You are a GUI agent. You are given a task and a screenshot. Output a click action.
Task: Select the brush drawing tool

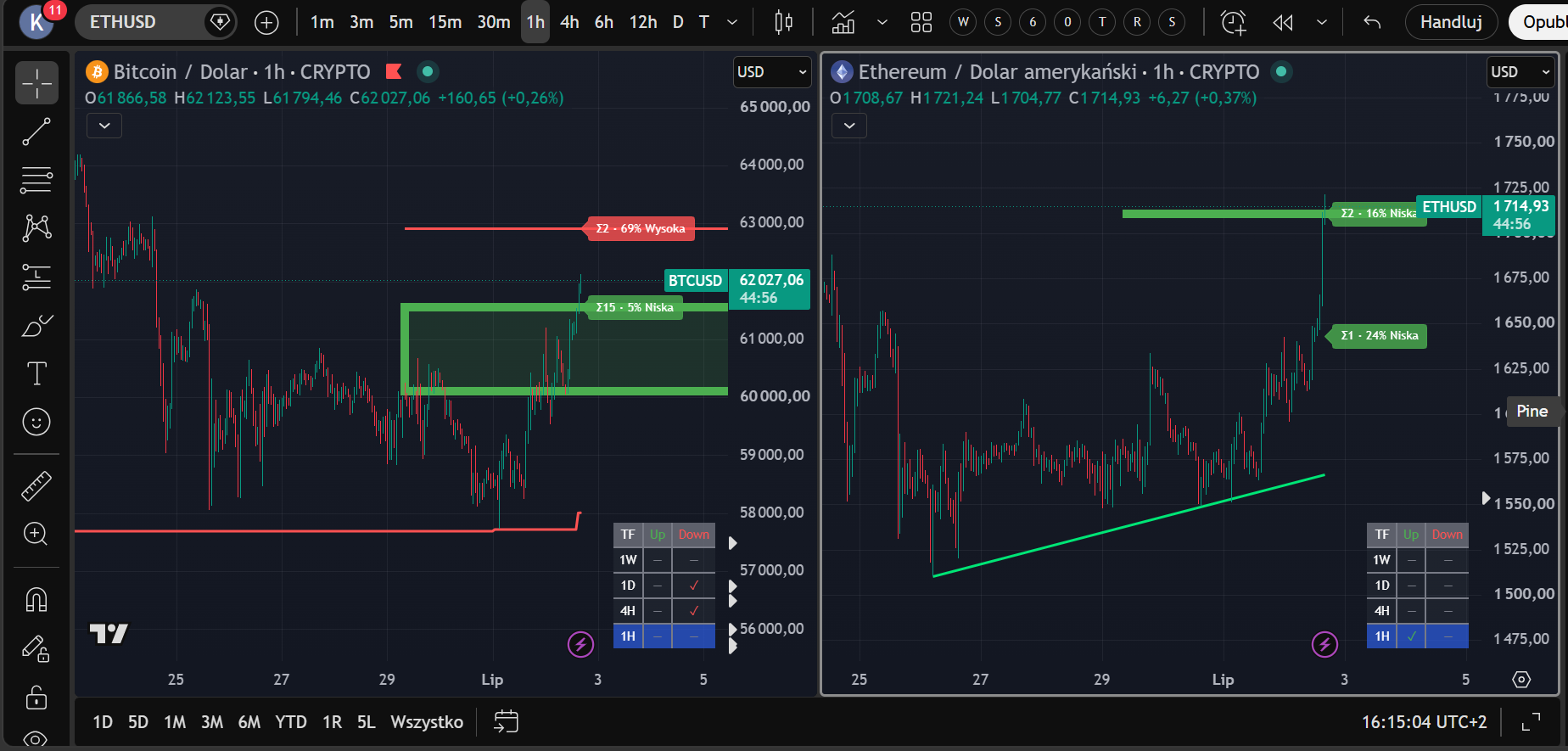pos(36,325)
